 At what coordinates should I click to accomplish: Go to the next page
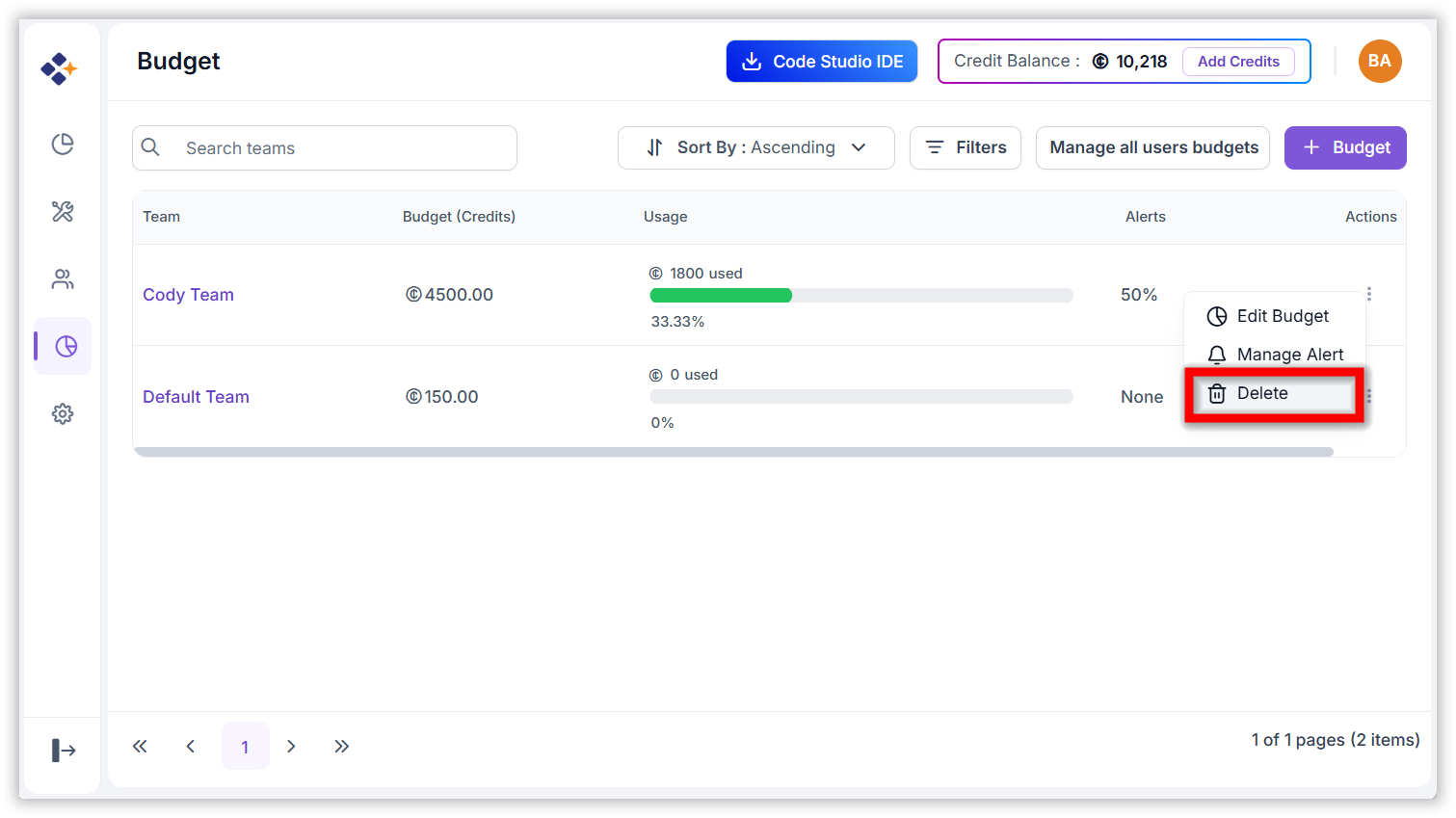291,746
